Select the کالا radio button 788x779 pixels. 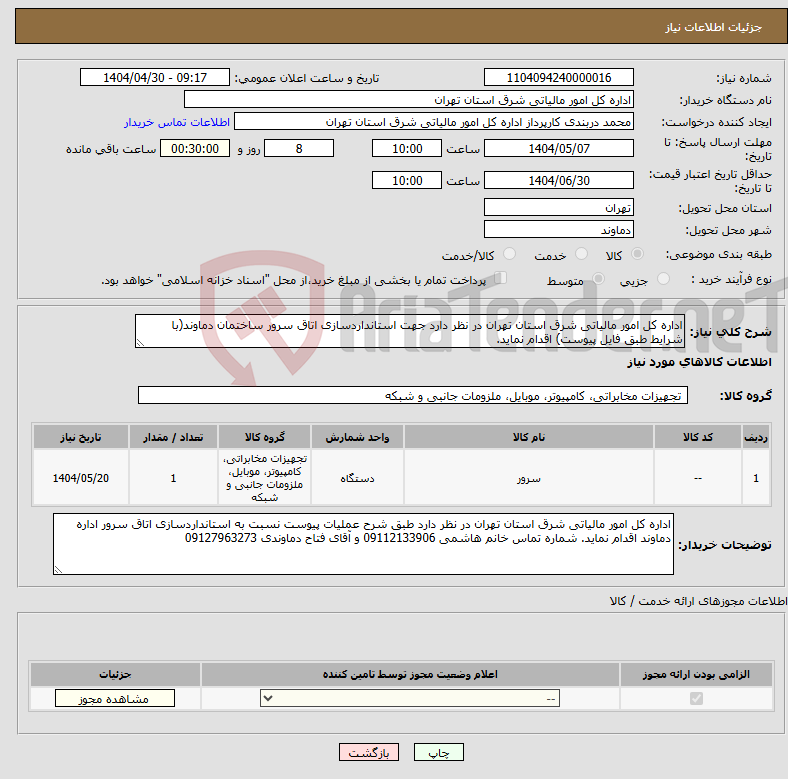(x=637, y=254)
